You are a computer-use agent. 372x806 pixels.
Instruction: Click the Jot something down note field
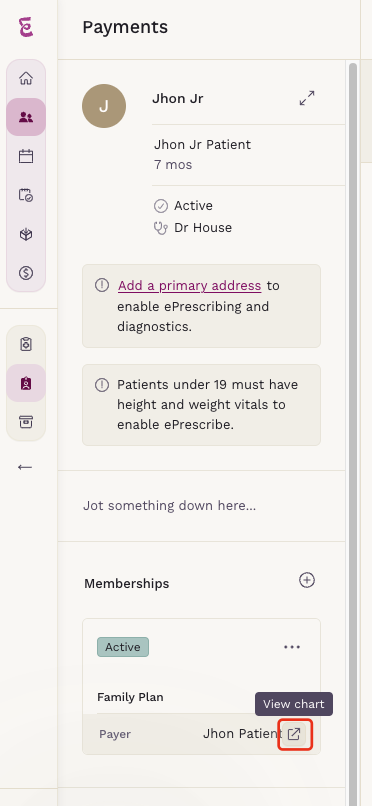(x=201, y=506)
